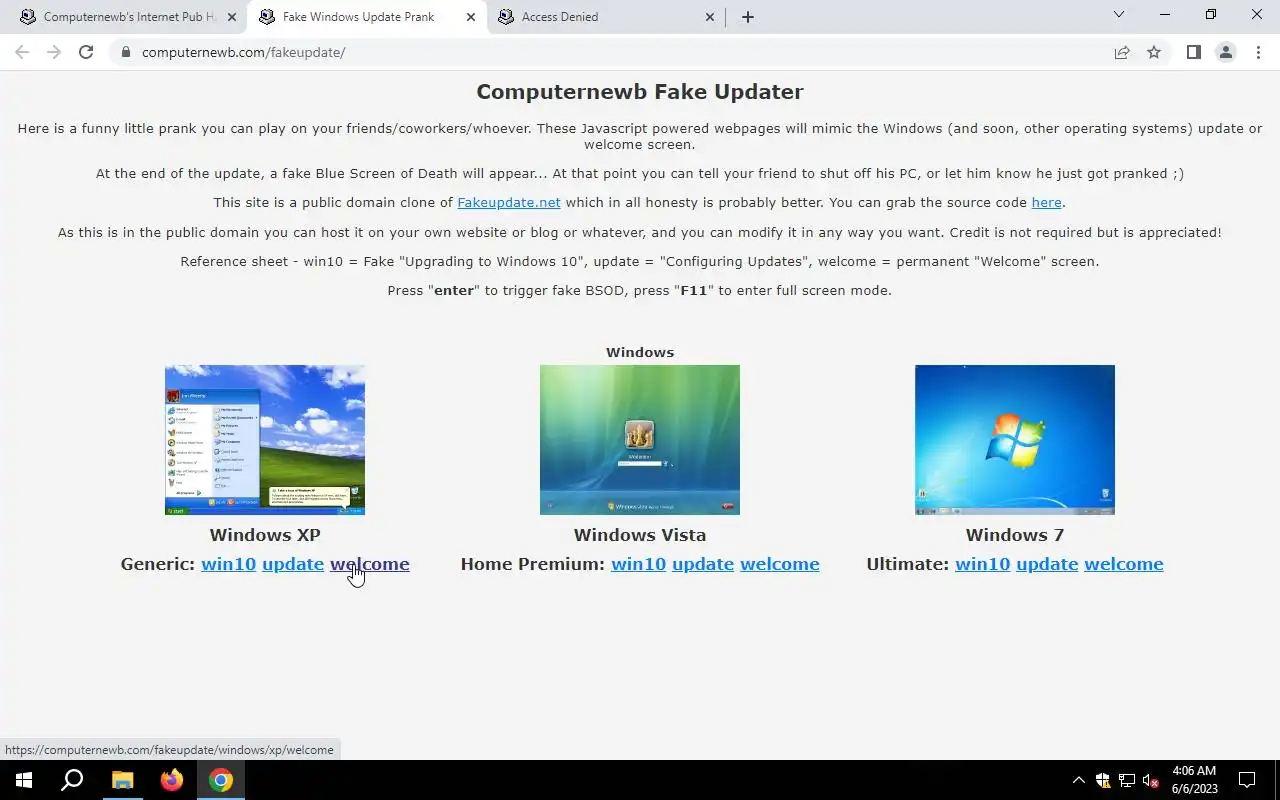The image size is (1280, 800).
Task: Expand the tab search dropdown arrow
Action: click(x=1119, y=15)
